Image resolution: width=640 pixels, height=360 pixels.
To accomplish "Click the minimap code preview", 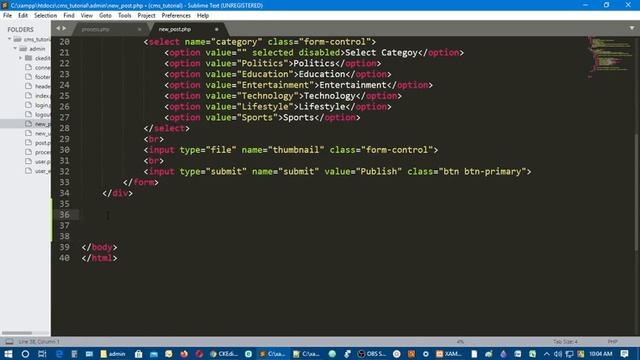I will [x=610, y=57].
